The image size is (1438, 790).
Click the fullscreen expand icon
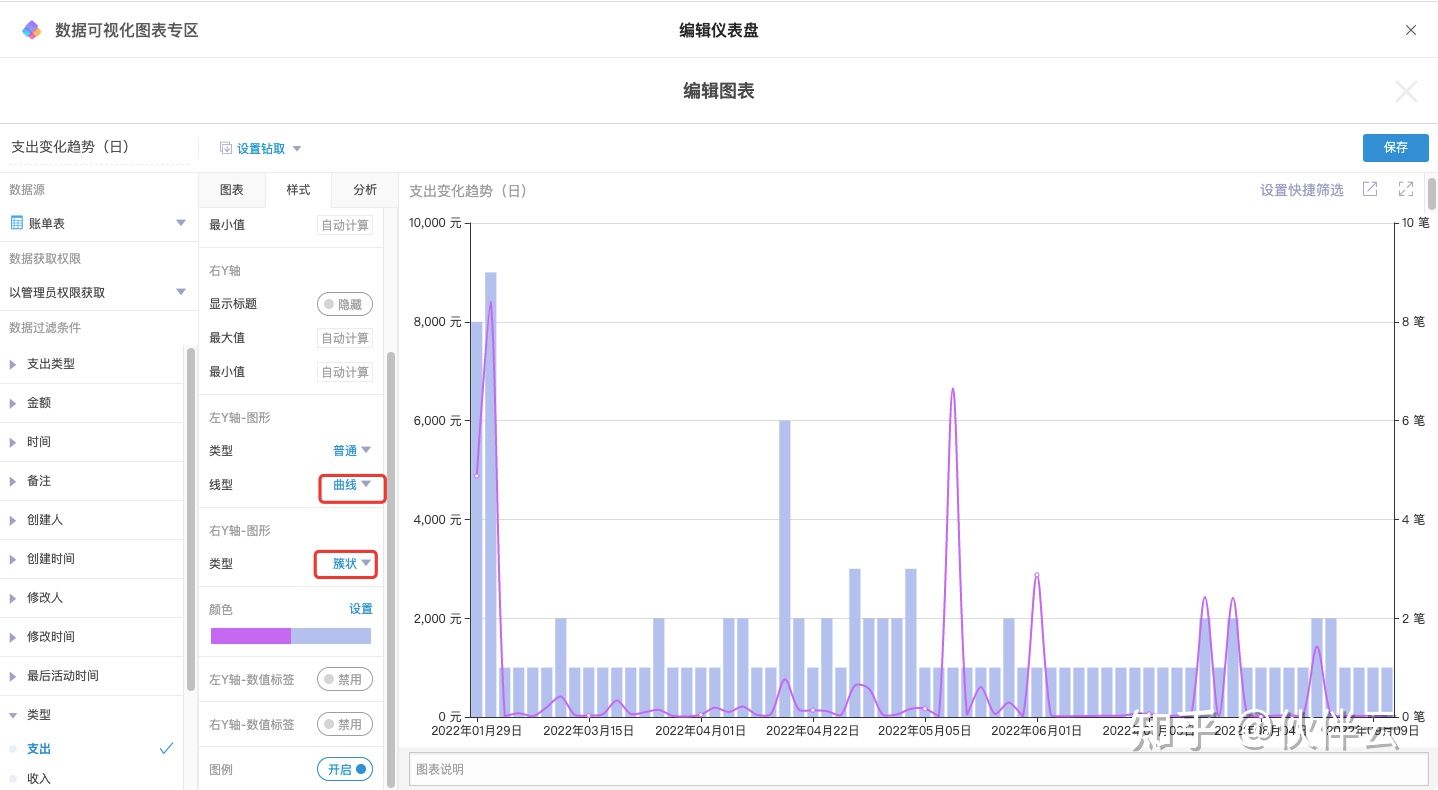point(1406,189)
